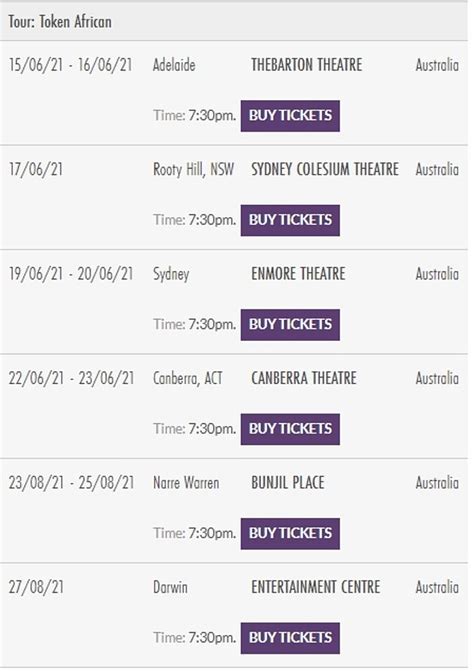Click the Canberra, ACT city text
The width and height of the screenshot is (474, 671).
pyautogui.click(x=188, y=379)
